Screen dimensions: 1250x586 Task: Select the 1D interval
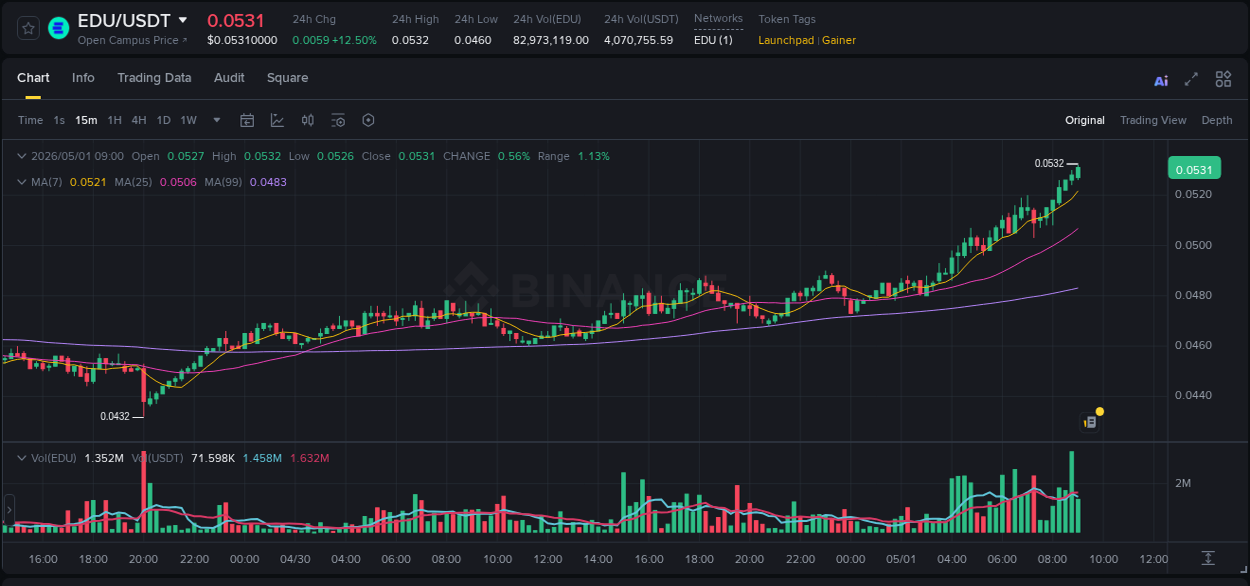[x=163, y=120]
